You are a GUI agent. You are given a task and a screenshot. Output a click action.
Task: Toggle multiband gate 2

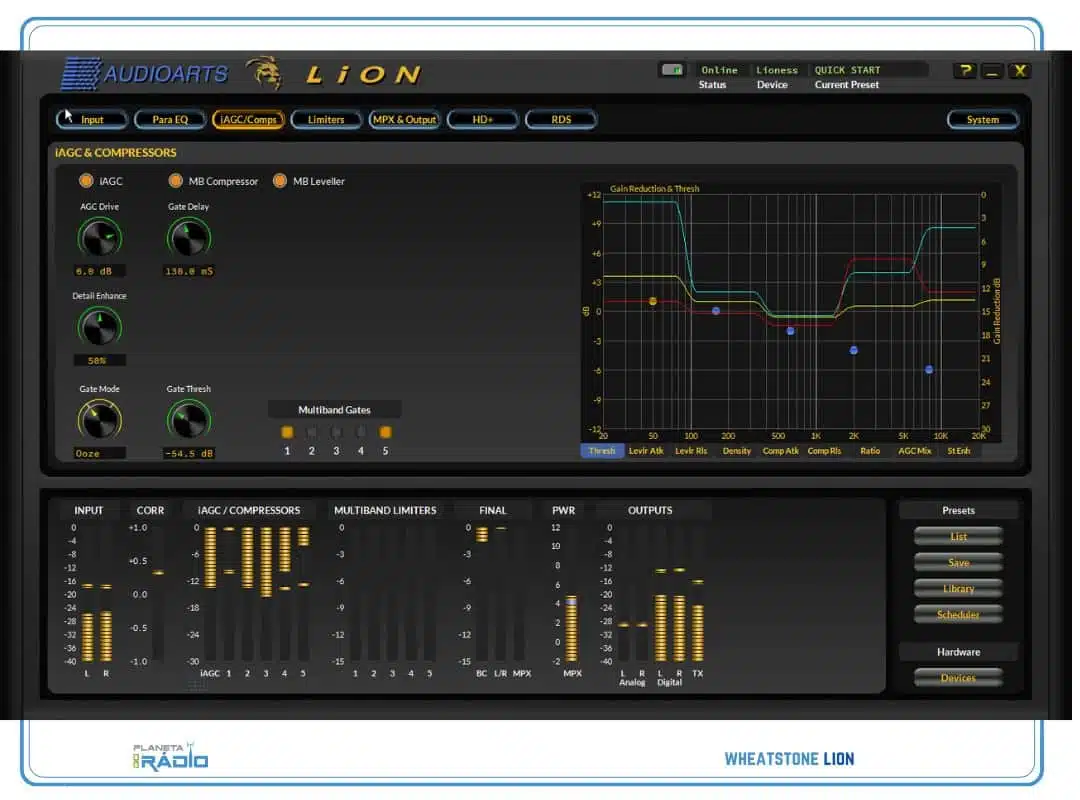(x=311, y=432)
